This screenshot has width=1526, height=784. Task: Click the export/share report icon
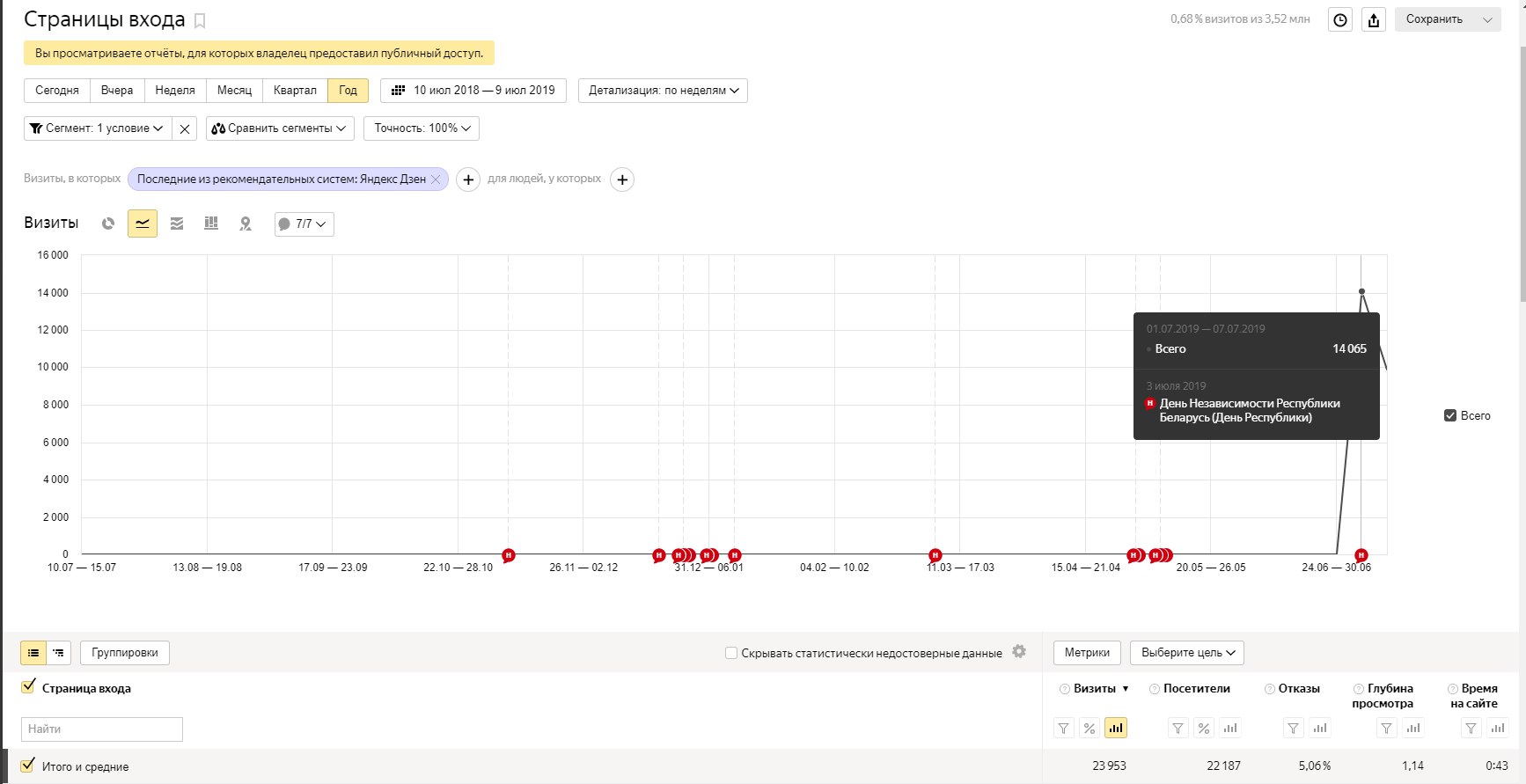[1374, 20]
